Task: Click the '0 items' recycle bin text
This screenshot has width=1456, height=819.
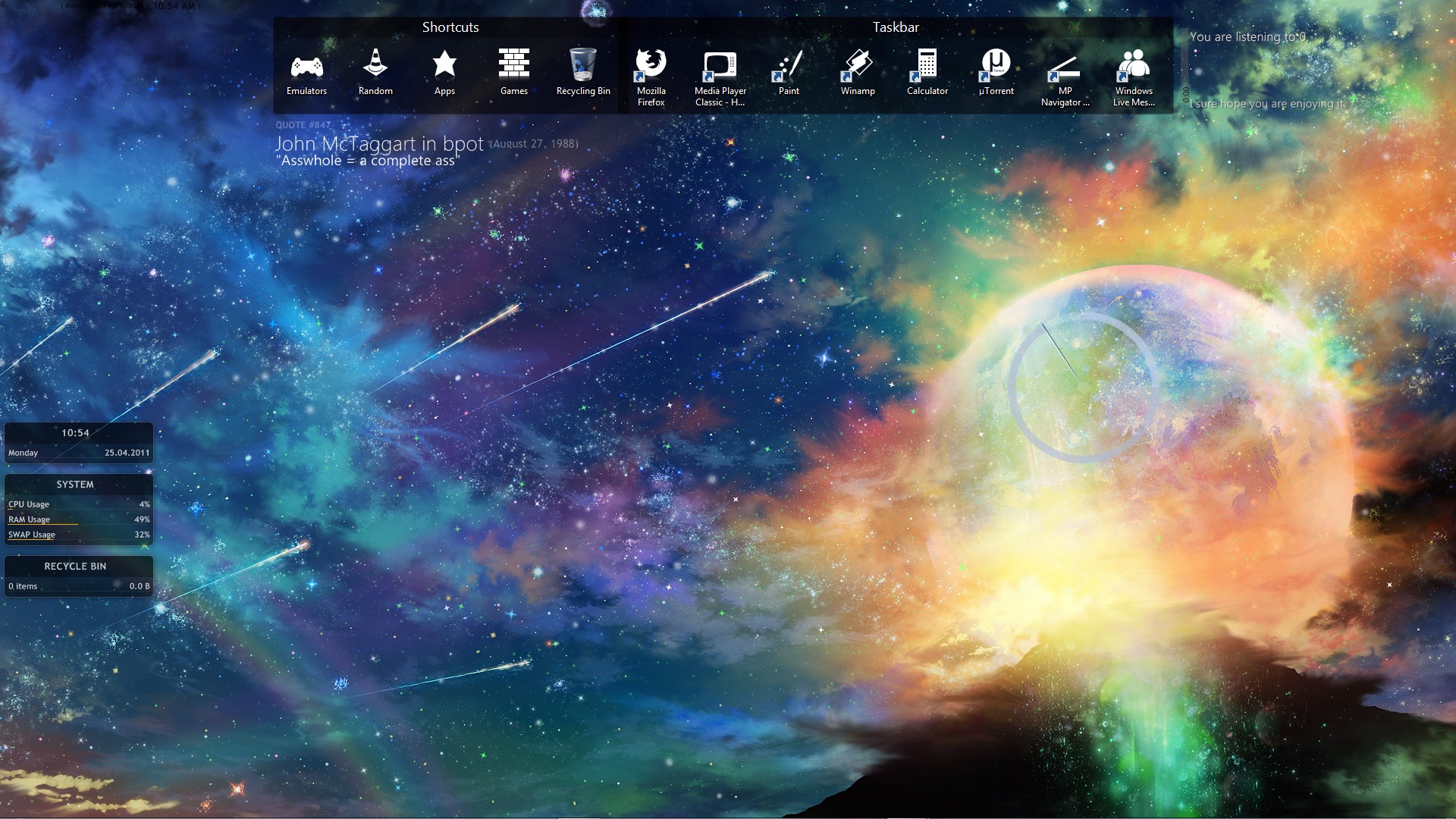Action: coord(23,586)
